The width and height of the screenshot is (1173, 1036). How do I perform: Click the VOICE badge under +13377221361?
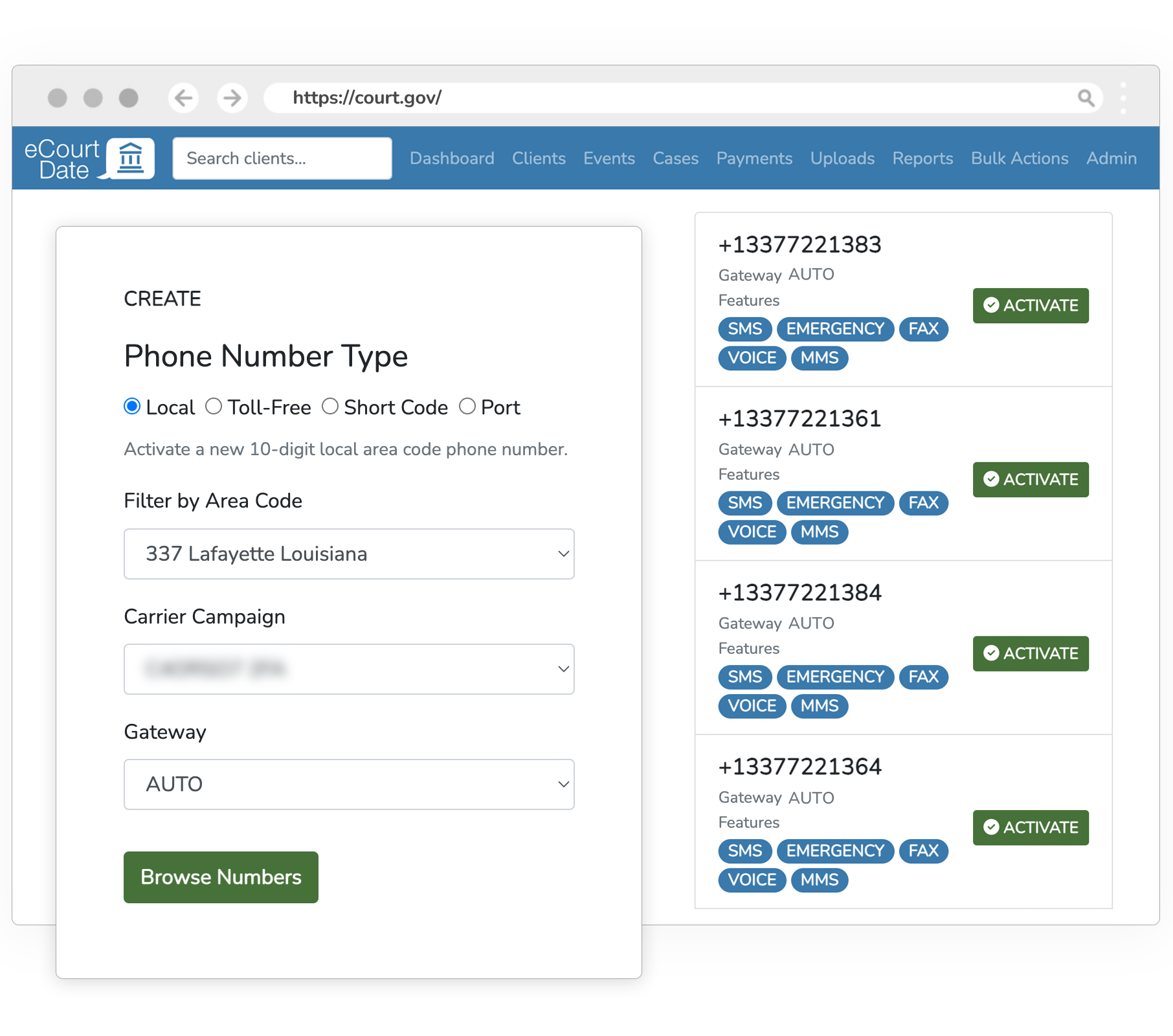(752, 532)
